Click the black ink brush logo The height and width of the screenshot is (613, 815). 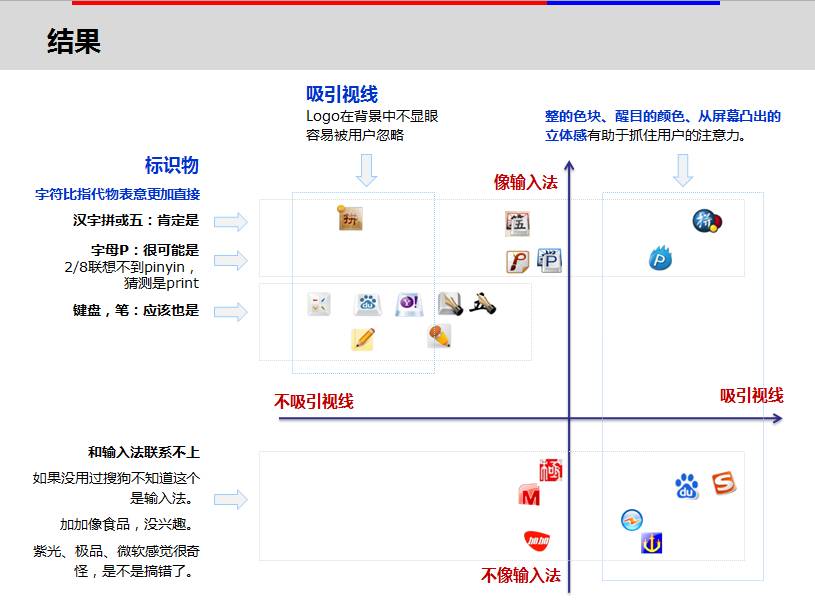pos(482,304)
